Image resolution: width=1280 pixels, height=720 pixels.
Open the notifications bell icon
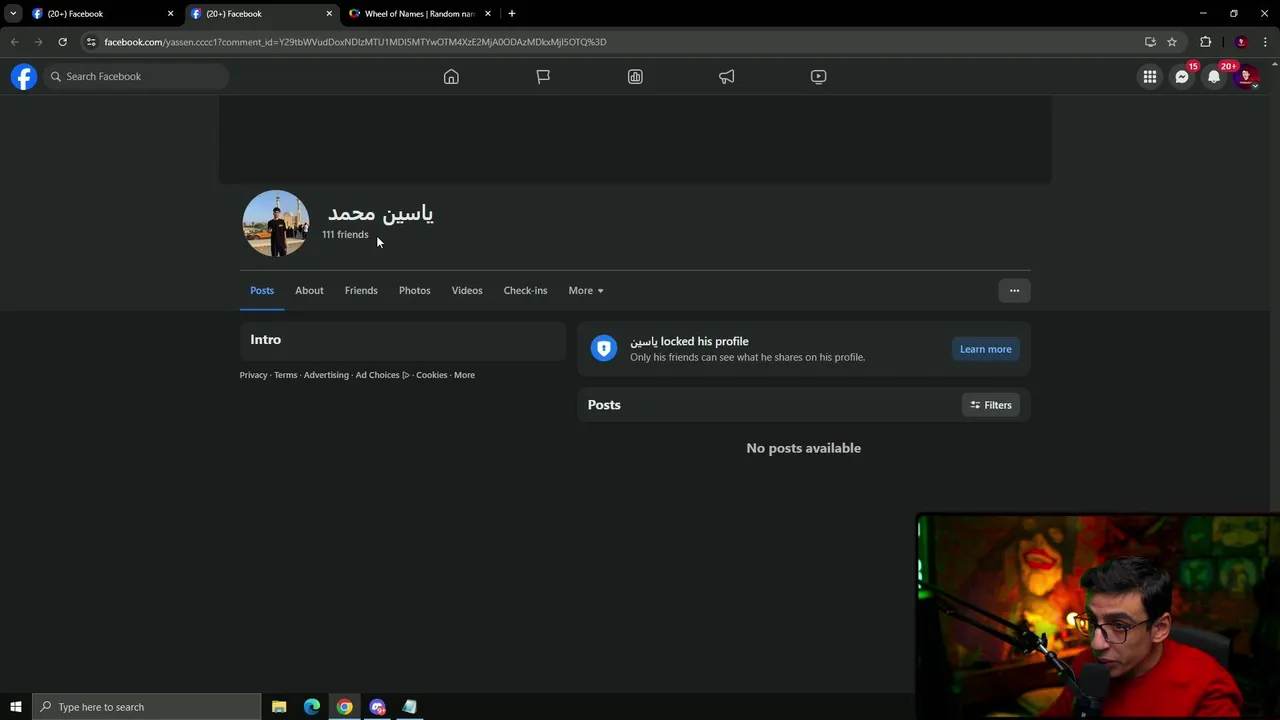click(x=1214, y=77)
